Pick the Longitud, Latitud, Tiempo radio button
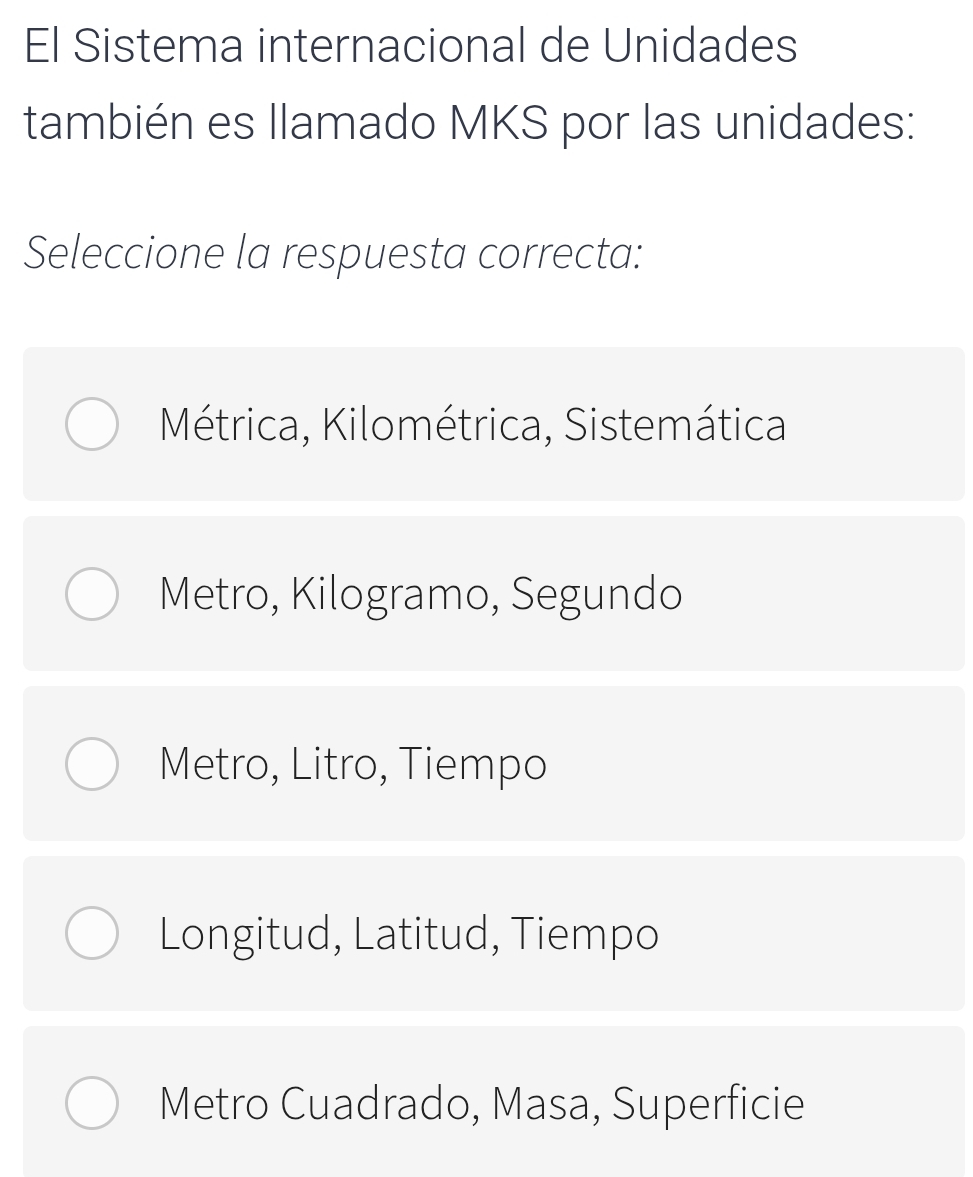Screen dimensions: 973x1177 pos(92,935)
